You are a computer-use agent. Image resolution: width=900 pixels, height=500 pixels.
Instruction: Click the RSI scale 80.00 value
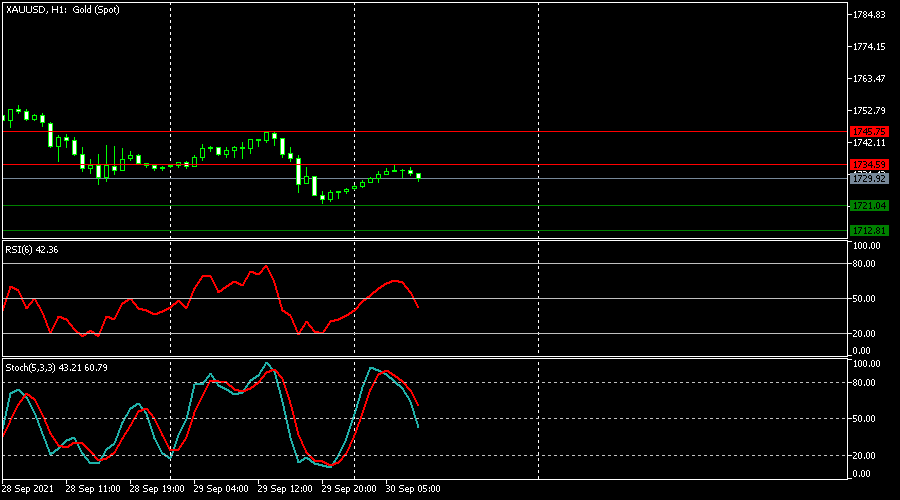click(864, 264)
